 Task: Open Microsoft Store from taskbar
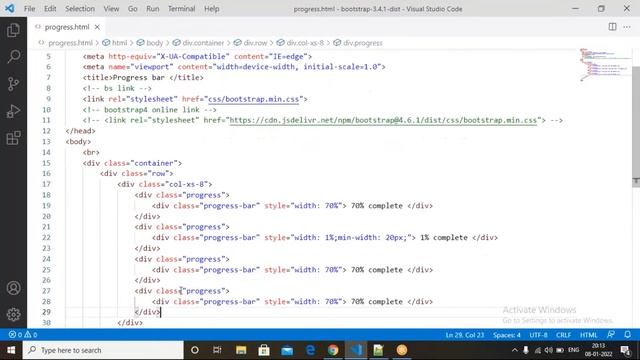pyautogui.click(x=264, y=350)
